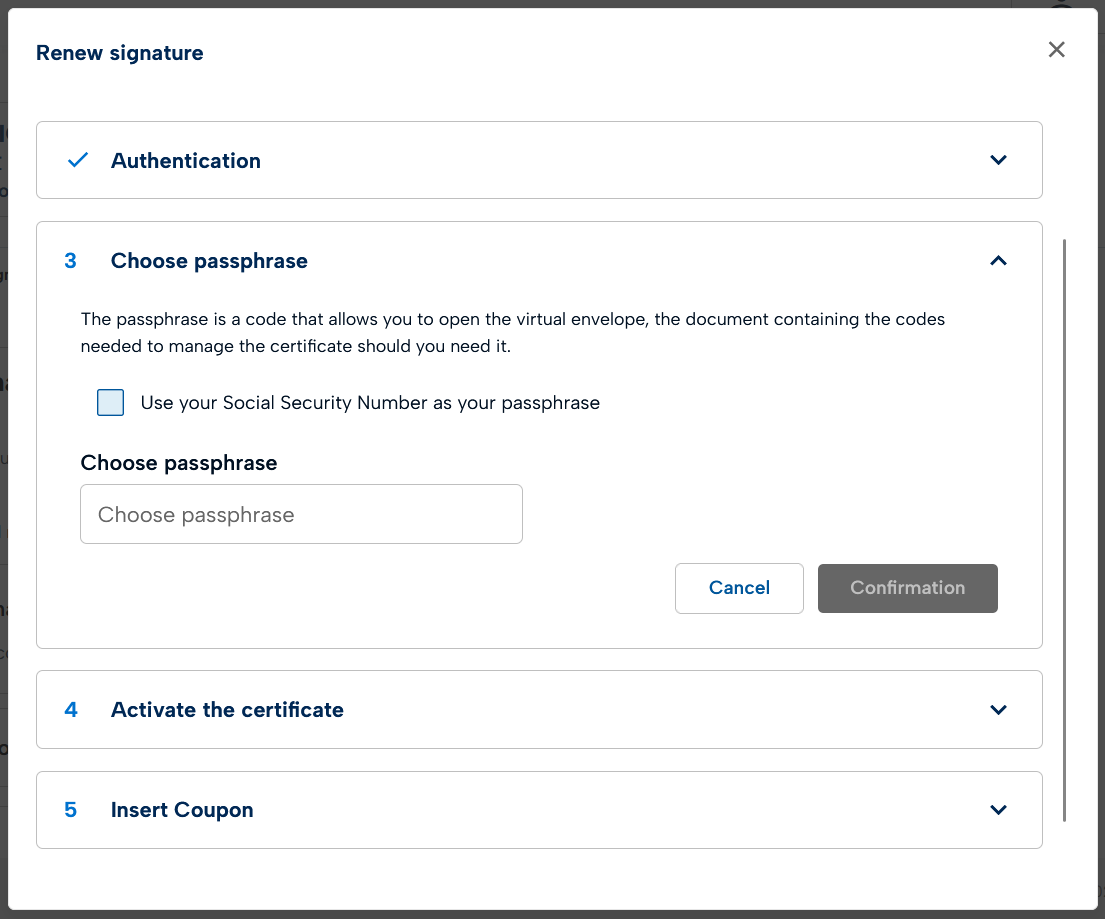
Task: Tick the Social Security Number passphrase checkbox
Action: 111,403
